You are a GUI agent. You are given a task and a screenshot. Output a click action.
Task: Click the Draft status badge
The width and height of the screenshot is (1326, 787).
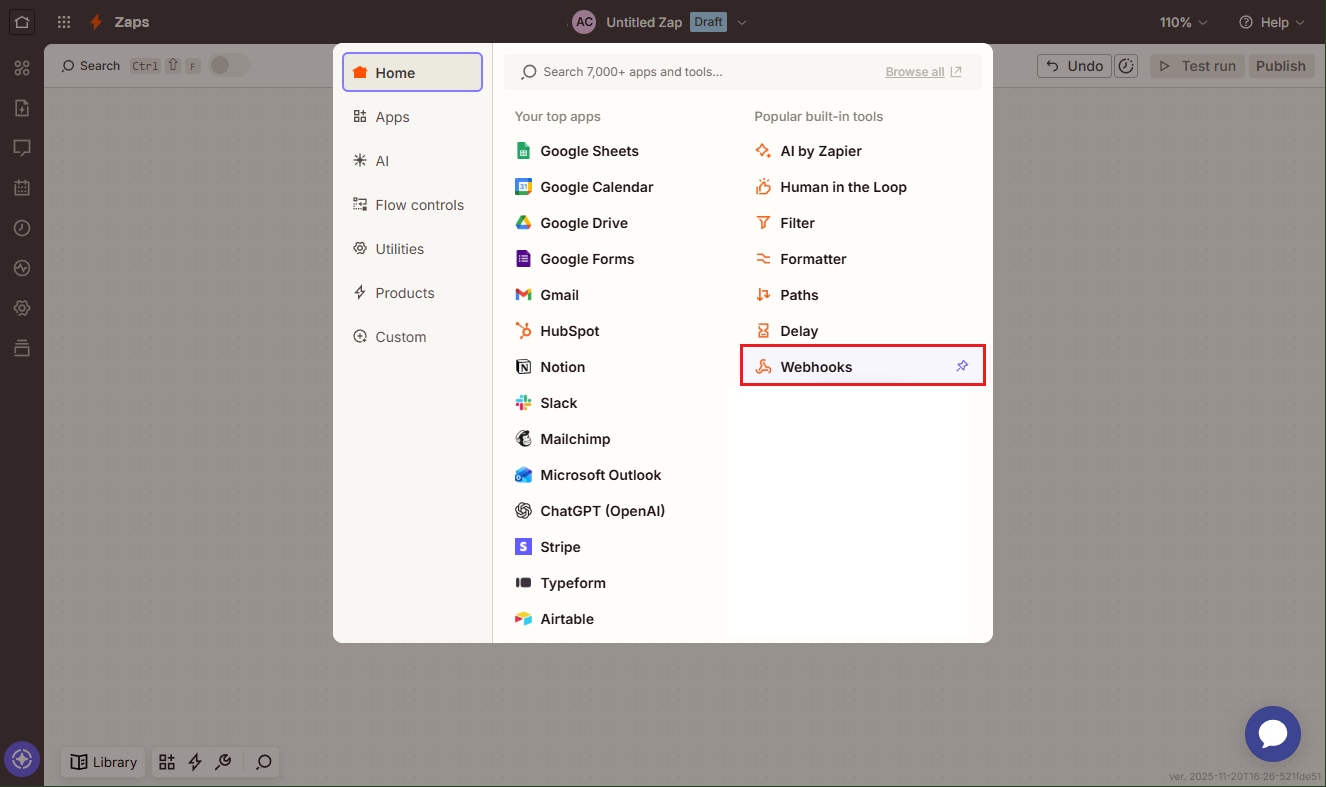pos(708,22)
